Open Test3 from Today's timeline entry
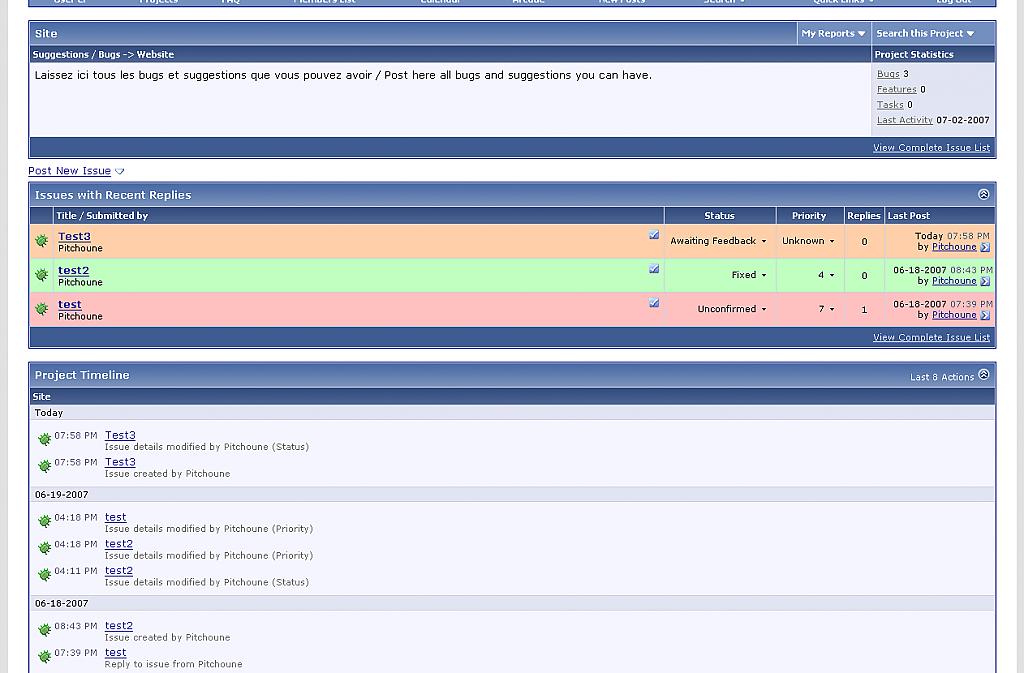 (120, 435)
